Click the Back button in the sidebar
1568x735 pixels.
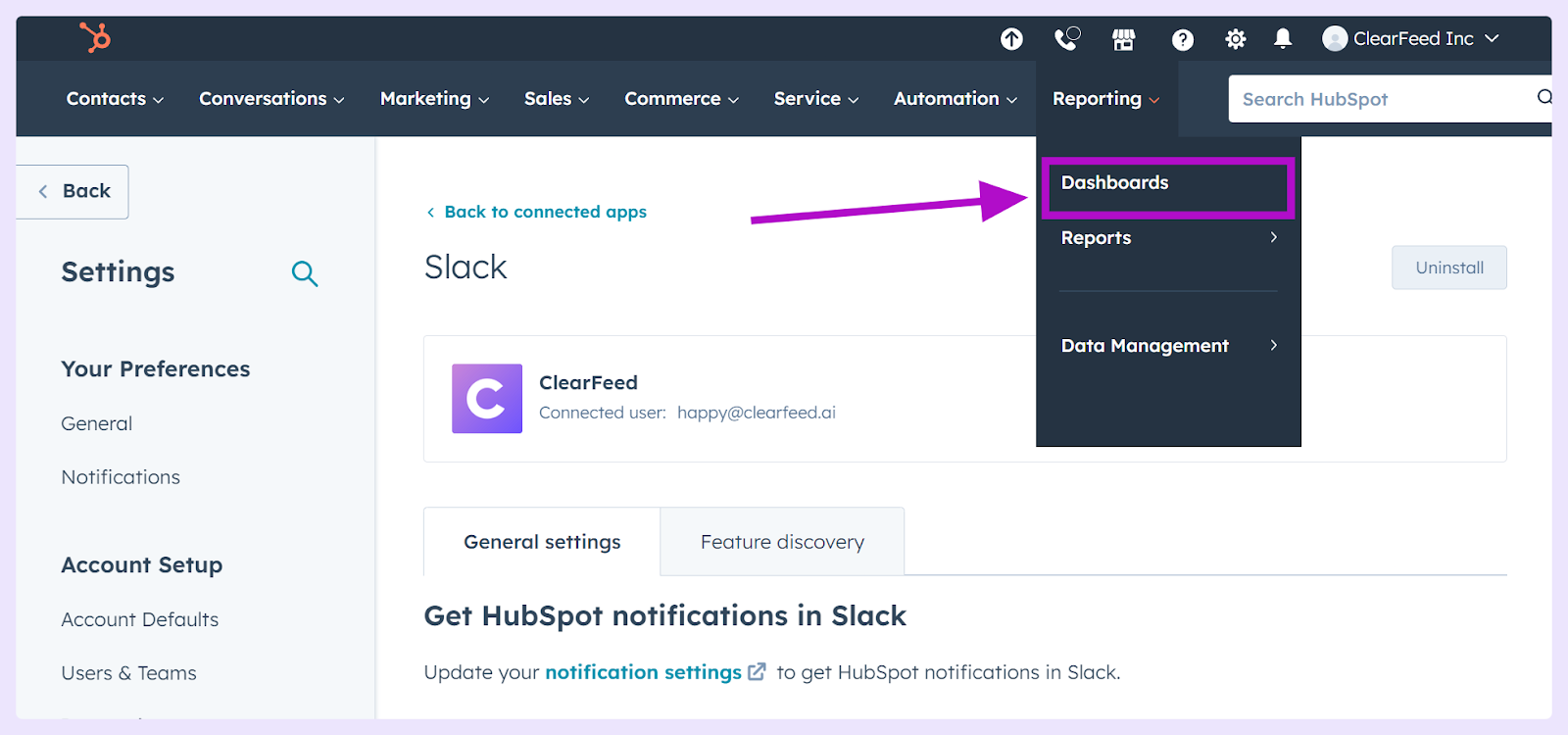click(73, 192)
